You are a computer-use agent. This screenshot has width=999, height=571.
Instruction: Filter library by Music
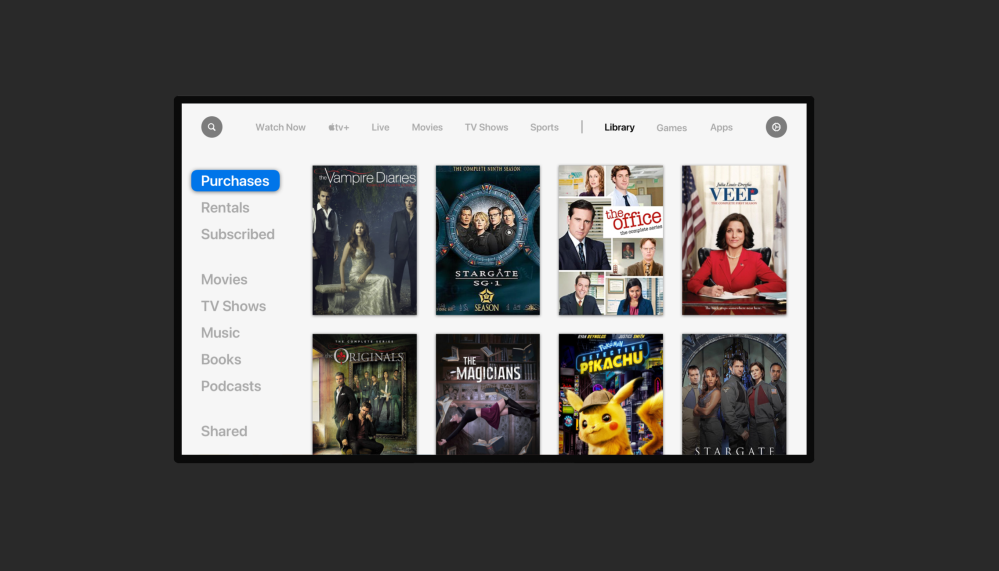220,333
